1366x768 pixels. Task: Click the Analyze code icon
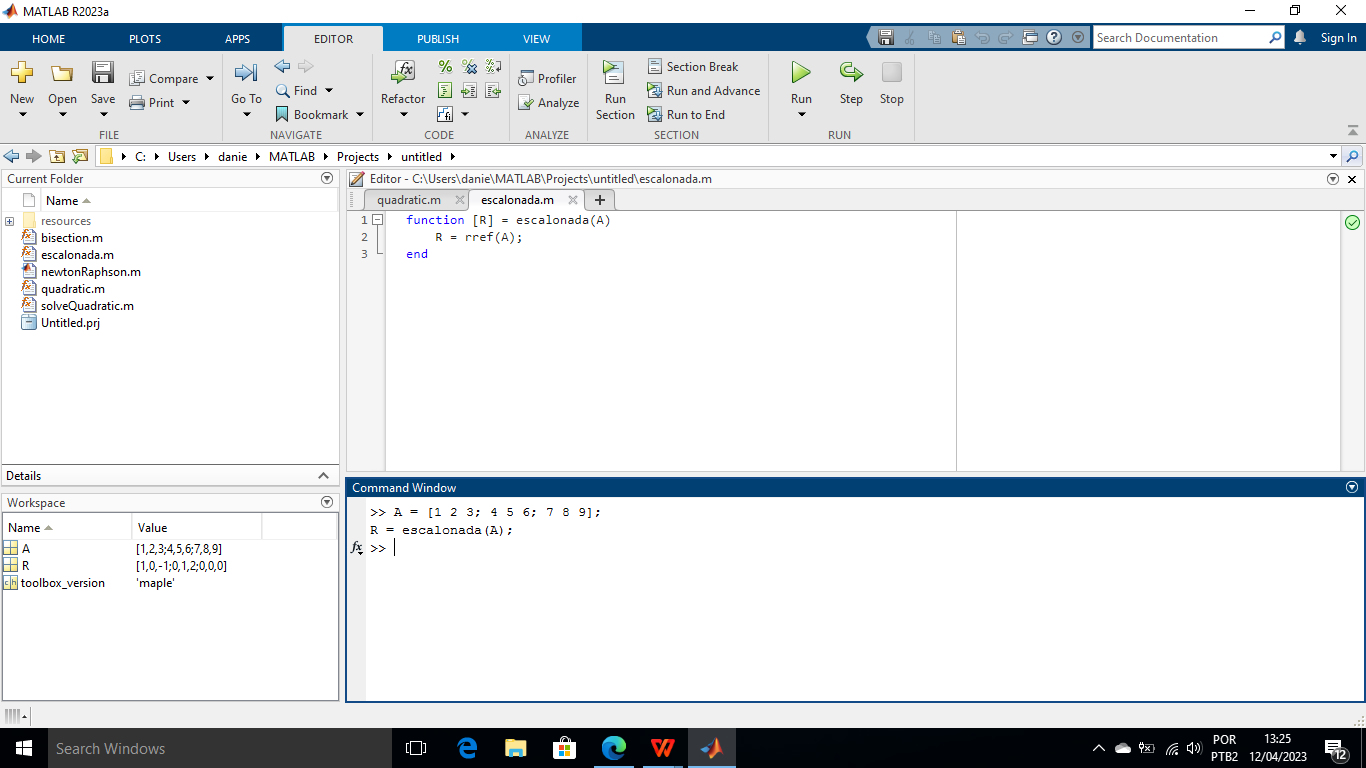tap(549, 102)
